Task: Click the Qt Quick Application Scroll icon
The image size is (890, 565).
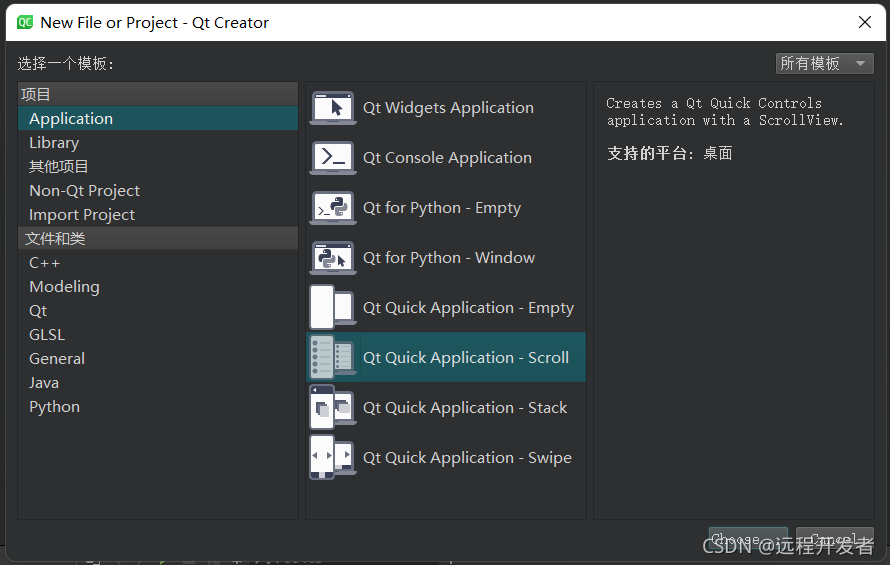Action: [333, 357]
